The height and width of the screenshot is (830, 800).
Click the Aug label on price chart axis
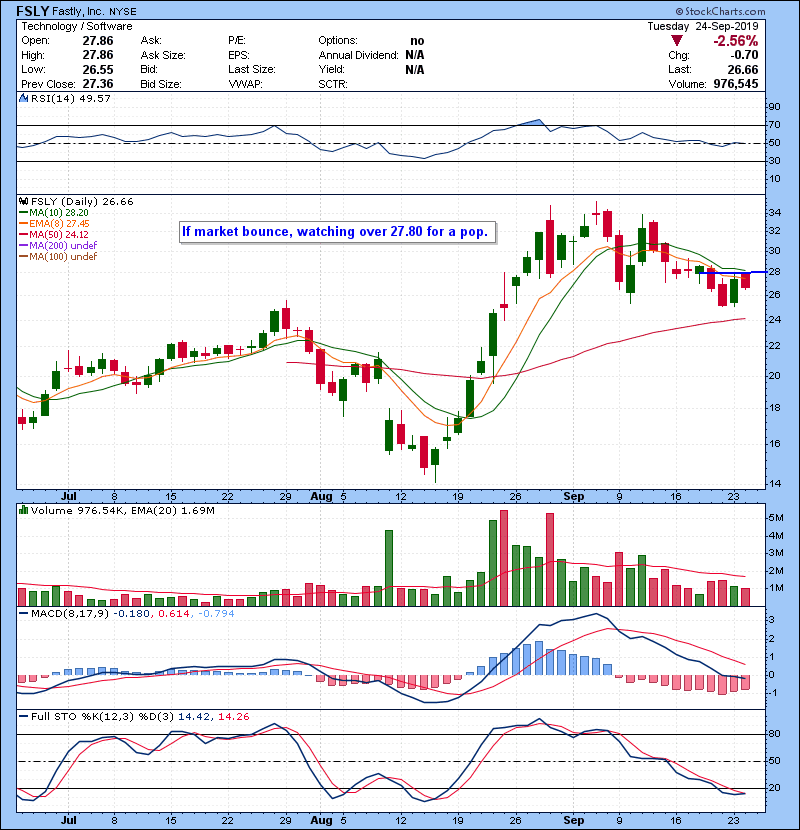click(321, 496)
